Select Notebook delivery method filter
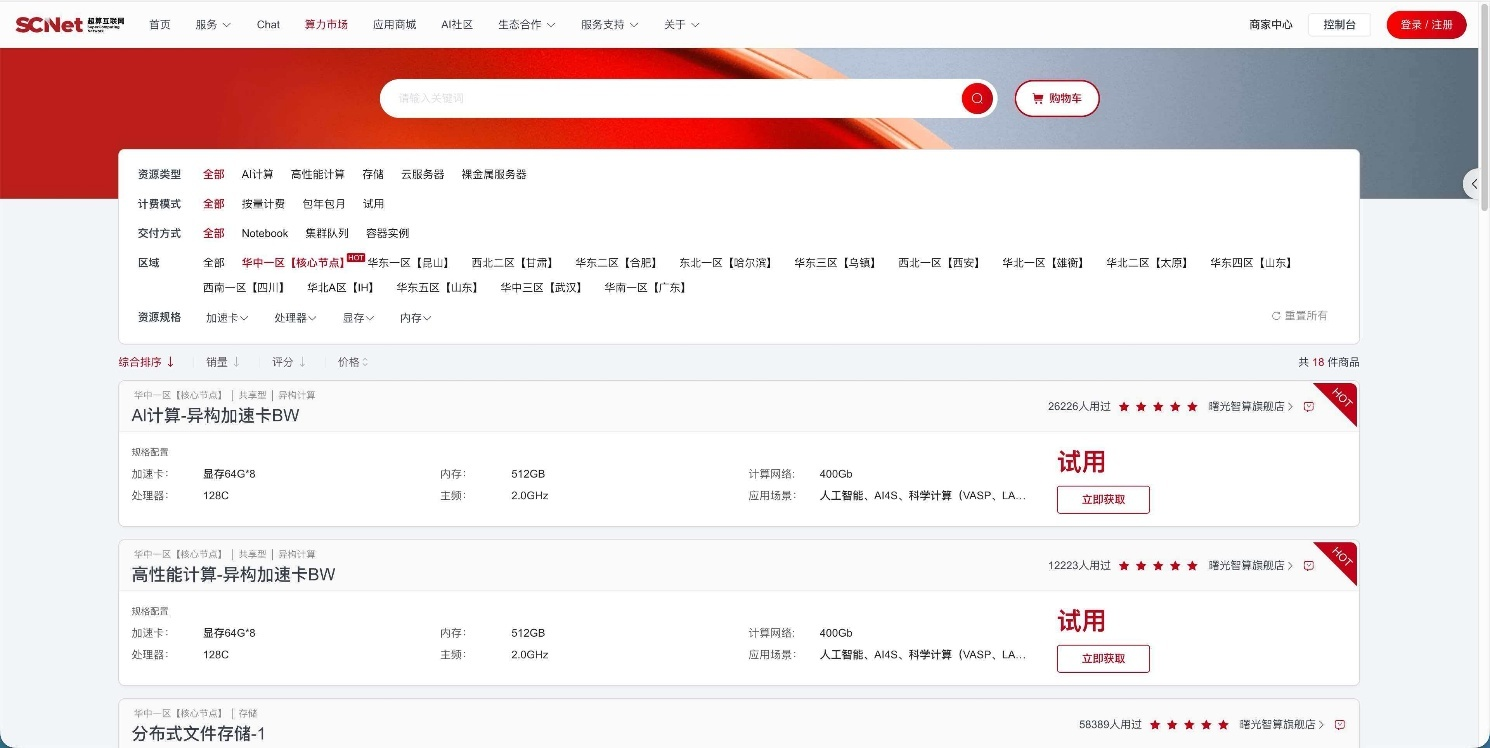This screenshot has width=1490, height=748. pyautogui.click(x=265, y=233)
